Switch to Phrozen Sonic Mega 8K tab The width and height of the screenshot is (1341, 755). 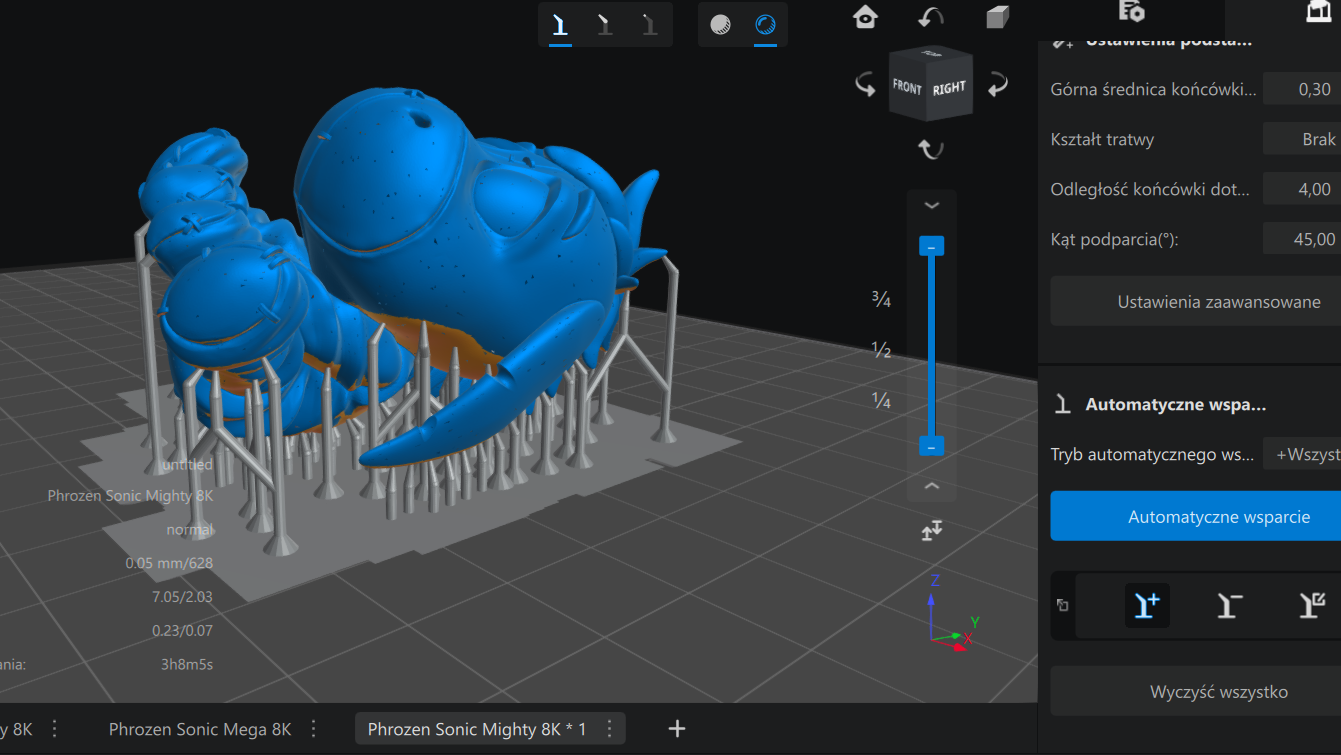point(200,729)
